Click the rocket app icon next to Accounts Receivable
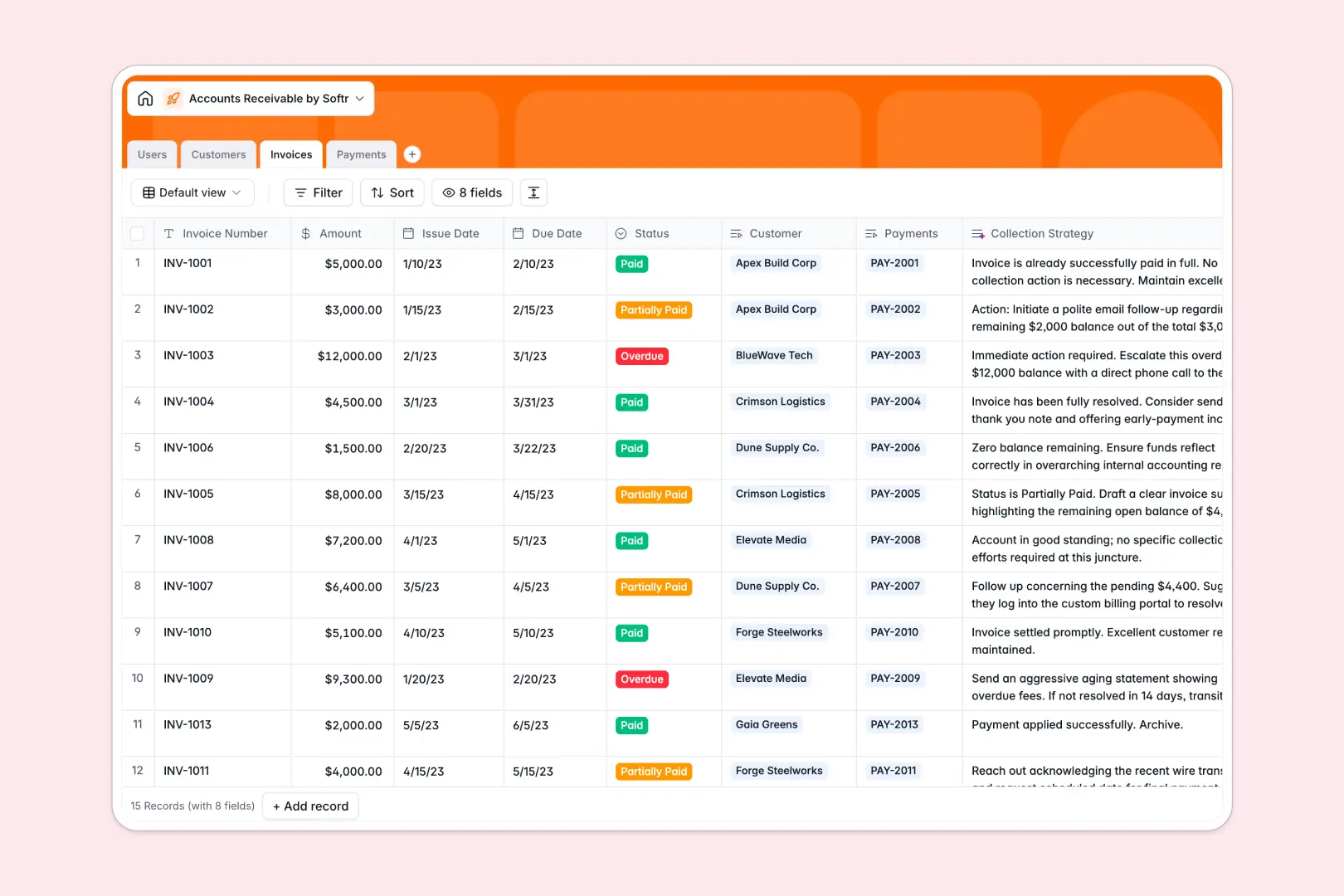This screenshot has height=896, width=1344. pos(173,98)
